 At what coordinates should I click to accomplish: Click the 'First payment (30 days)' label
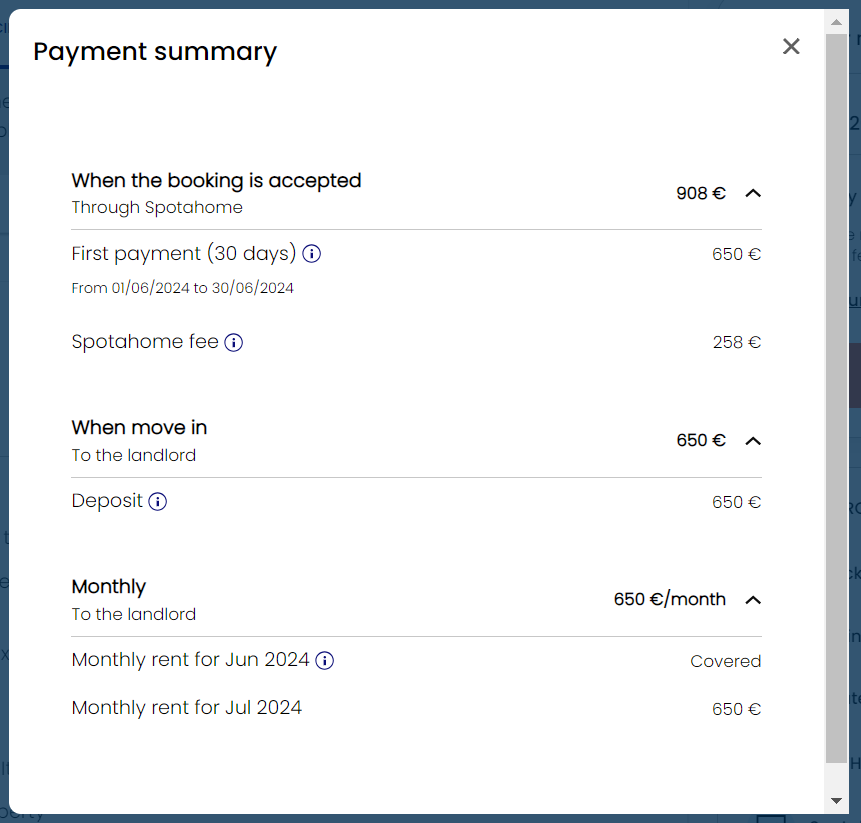tap(184, 254)
